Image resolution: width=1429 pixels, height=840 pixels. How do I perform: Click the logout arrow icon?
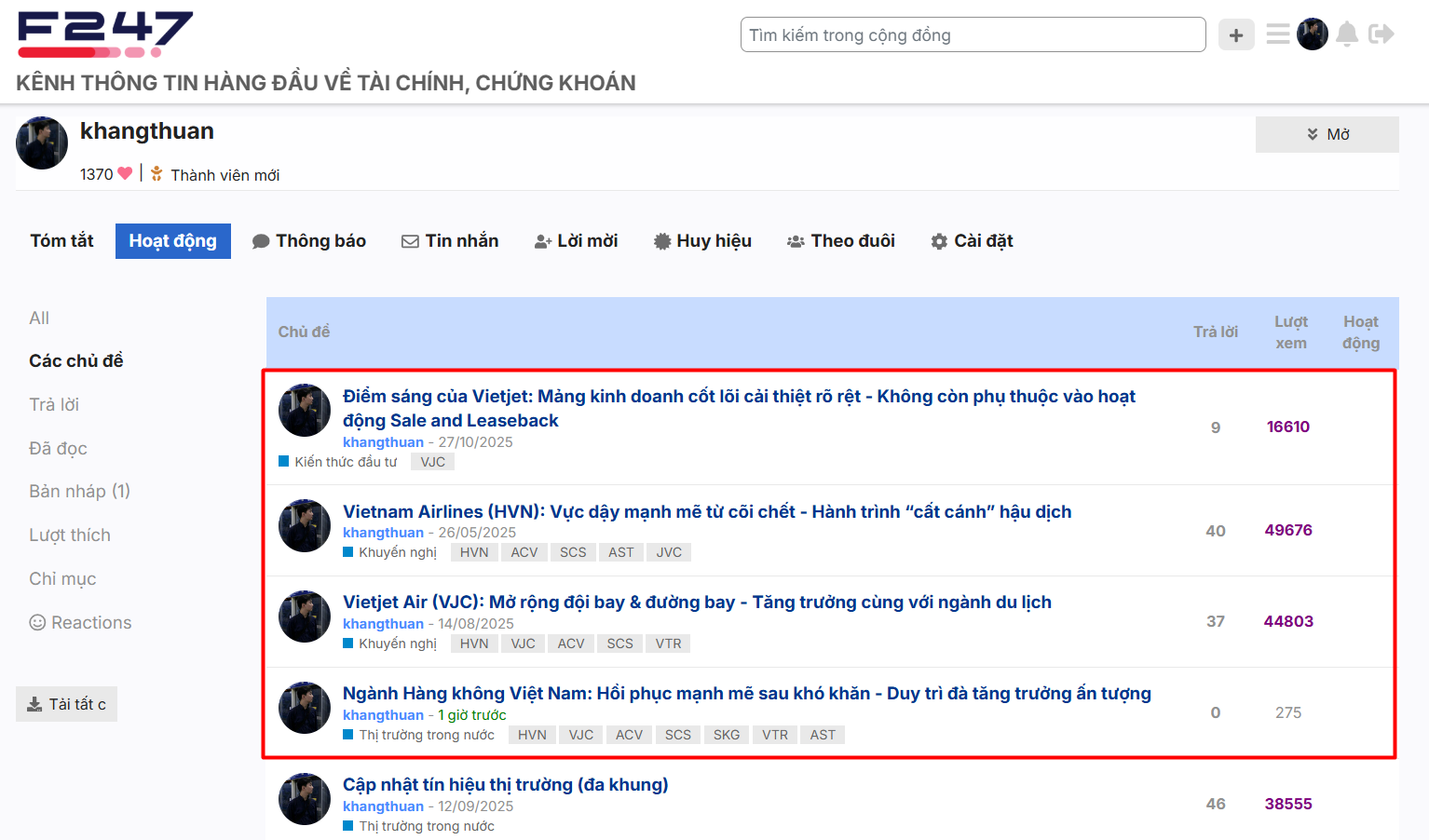click(x=1381, y=34)
